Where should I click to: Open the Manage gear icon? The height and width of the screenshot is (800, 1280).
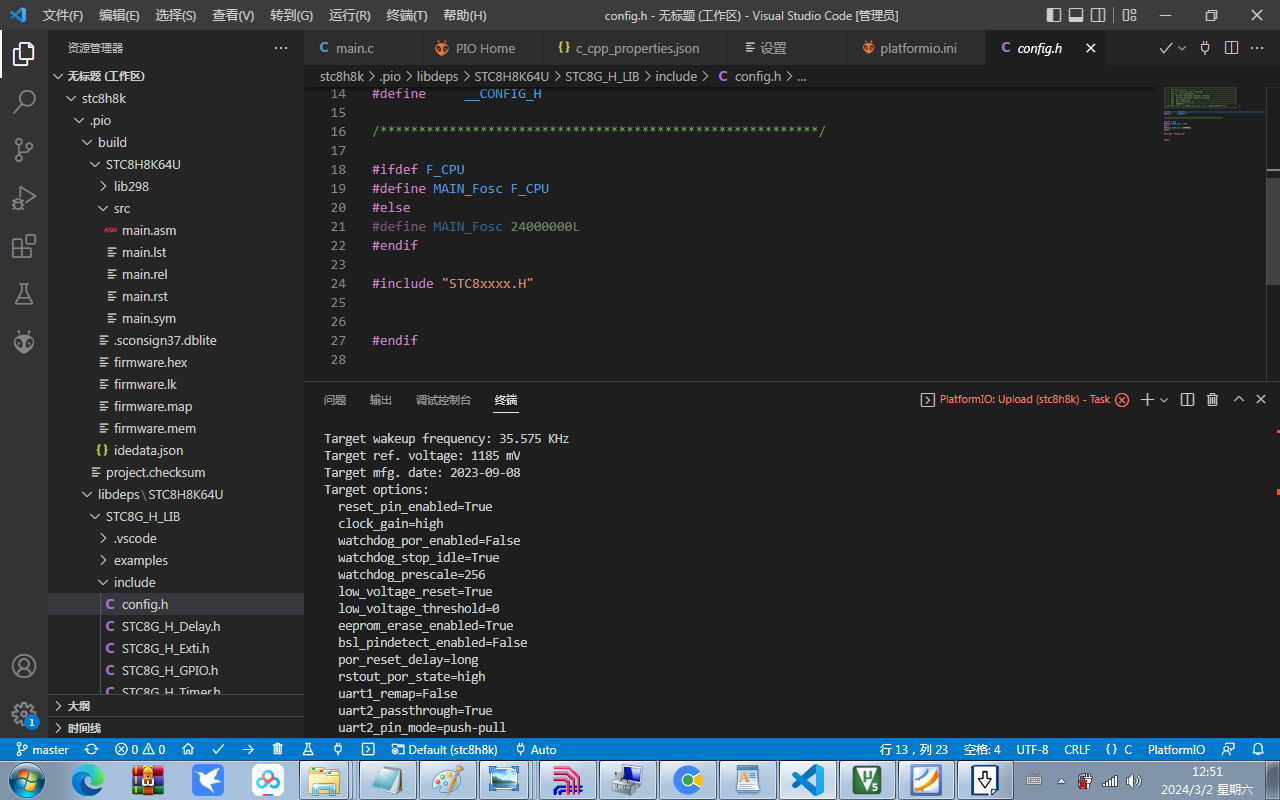click(x=24, y=713)
